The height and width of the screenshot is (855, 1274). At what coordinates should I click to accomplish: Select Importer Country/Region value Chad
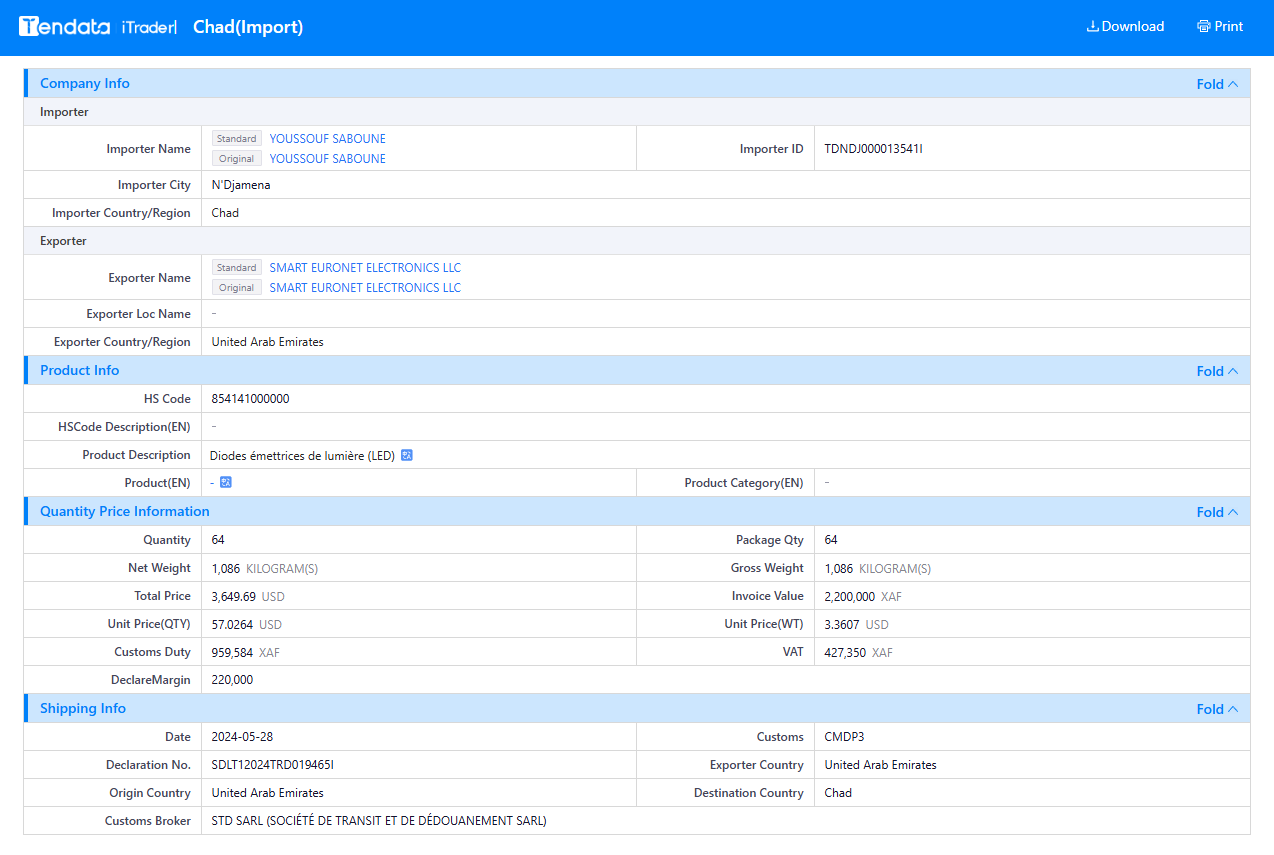point(225,213)
